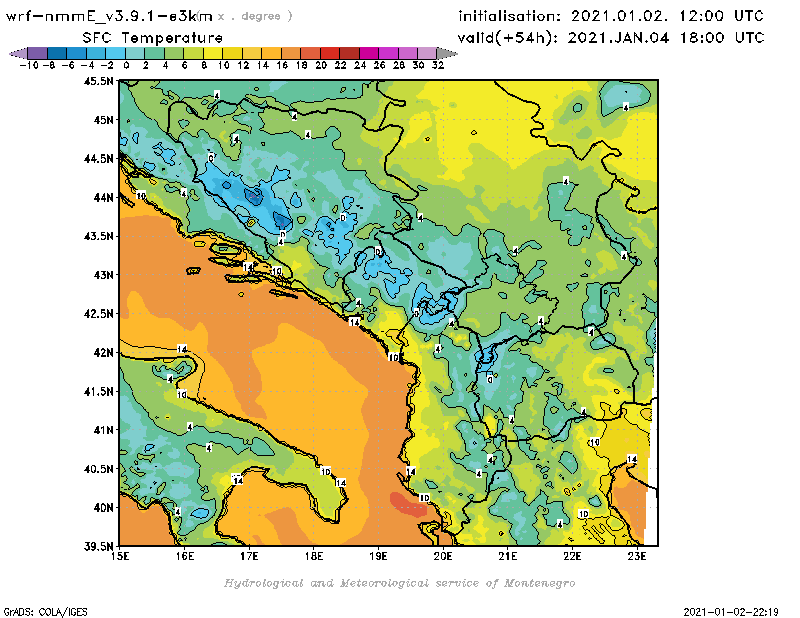Click the latitude label '42N'
800x618 pixels.
pos(103,353)
